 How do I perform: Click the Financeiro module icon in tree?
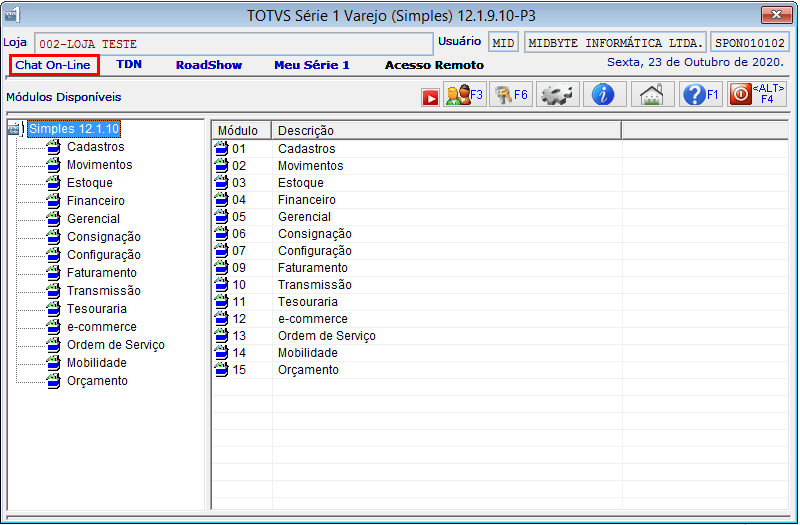[x=54, y=201]
